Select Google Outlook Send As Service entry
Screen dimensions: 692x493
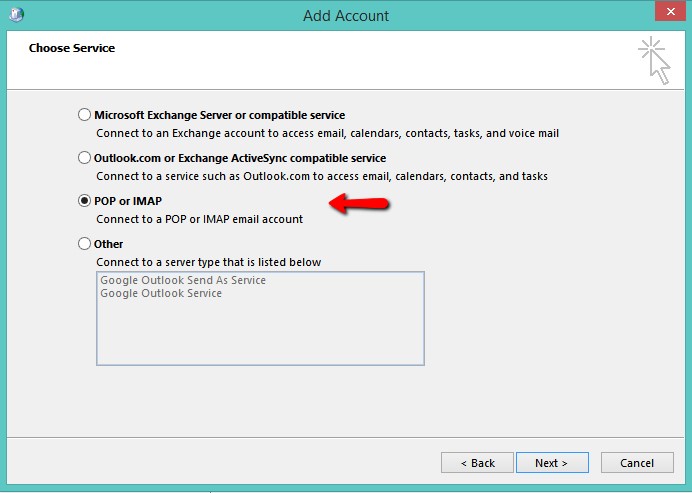point(183,280)
